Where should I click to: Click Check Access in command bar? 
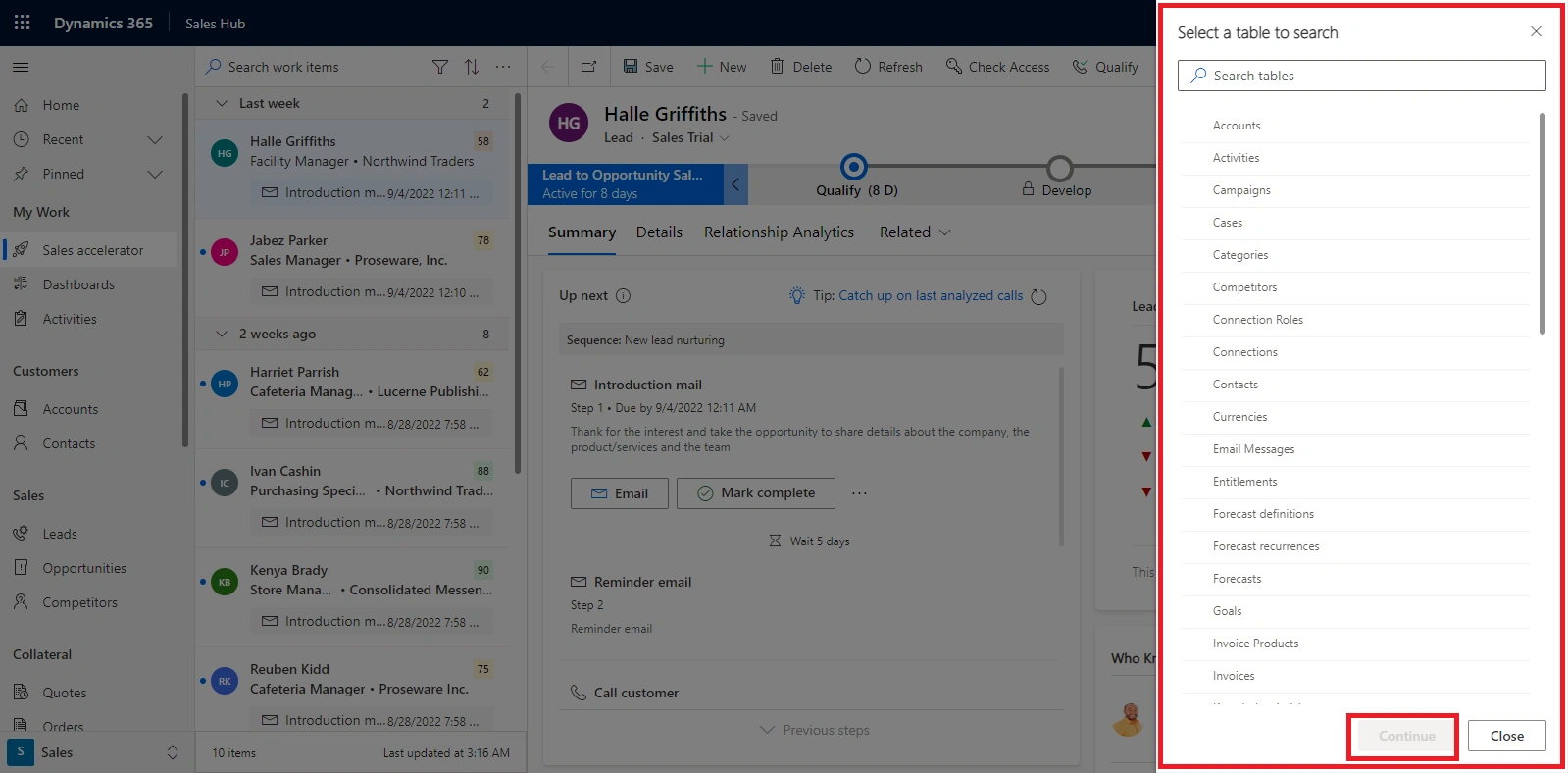[x=997, y=67]
